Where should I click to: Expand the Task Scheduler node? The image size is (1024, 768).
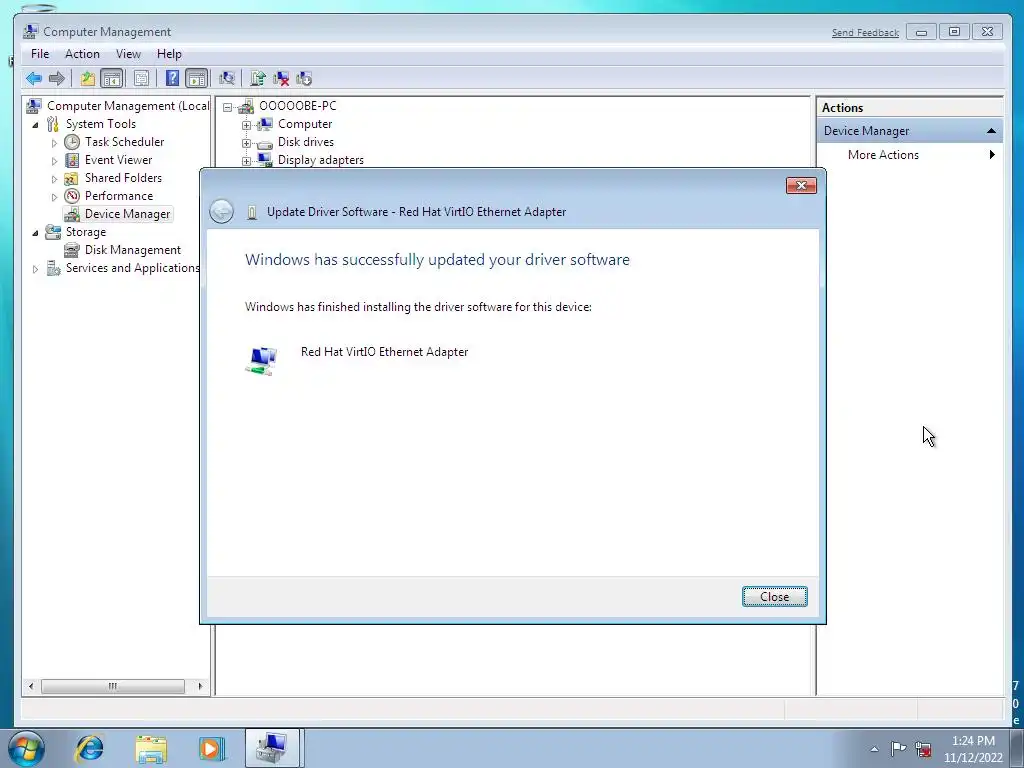(x=54, y=142)
